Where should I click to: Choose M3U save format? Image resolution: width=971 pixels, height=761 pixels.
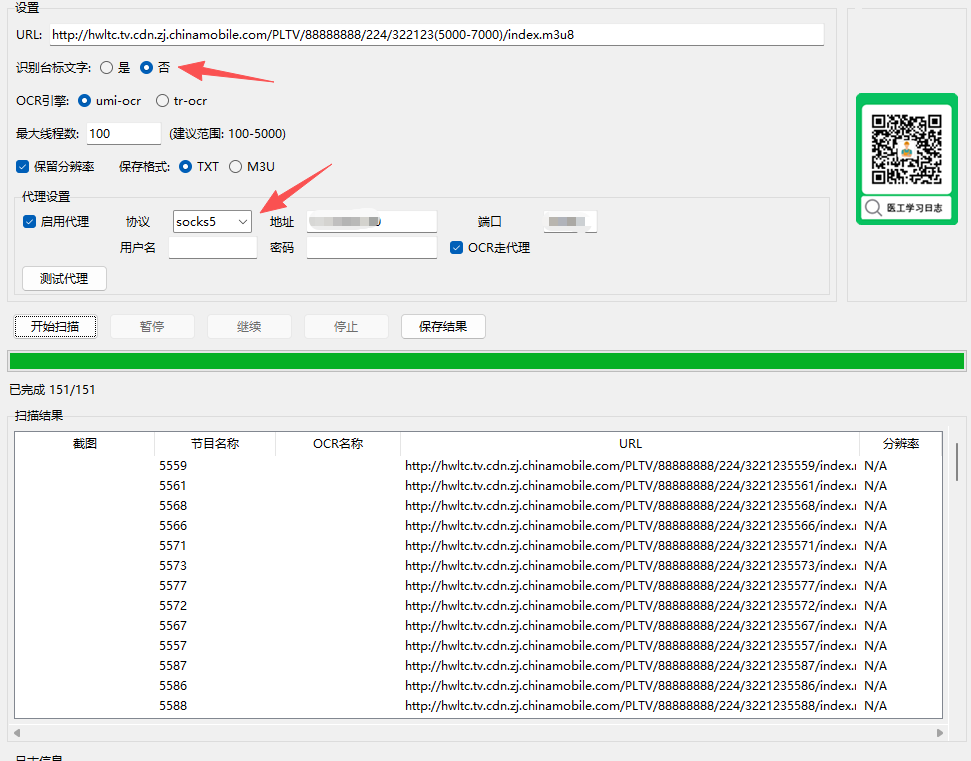[x=236, y=167]
